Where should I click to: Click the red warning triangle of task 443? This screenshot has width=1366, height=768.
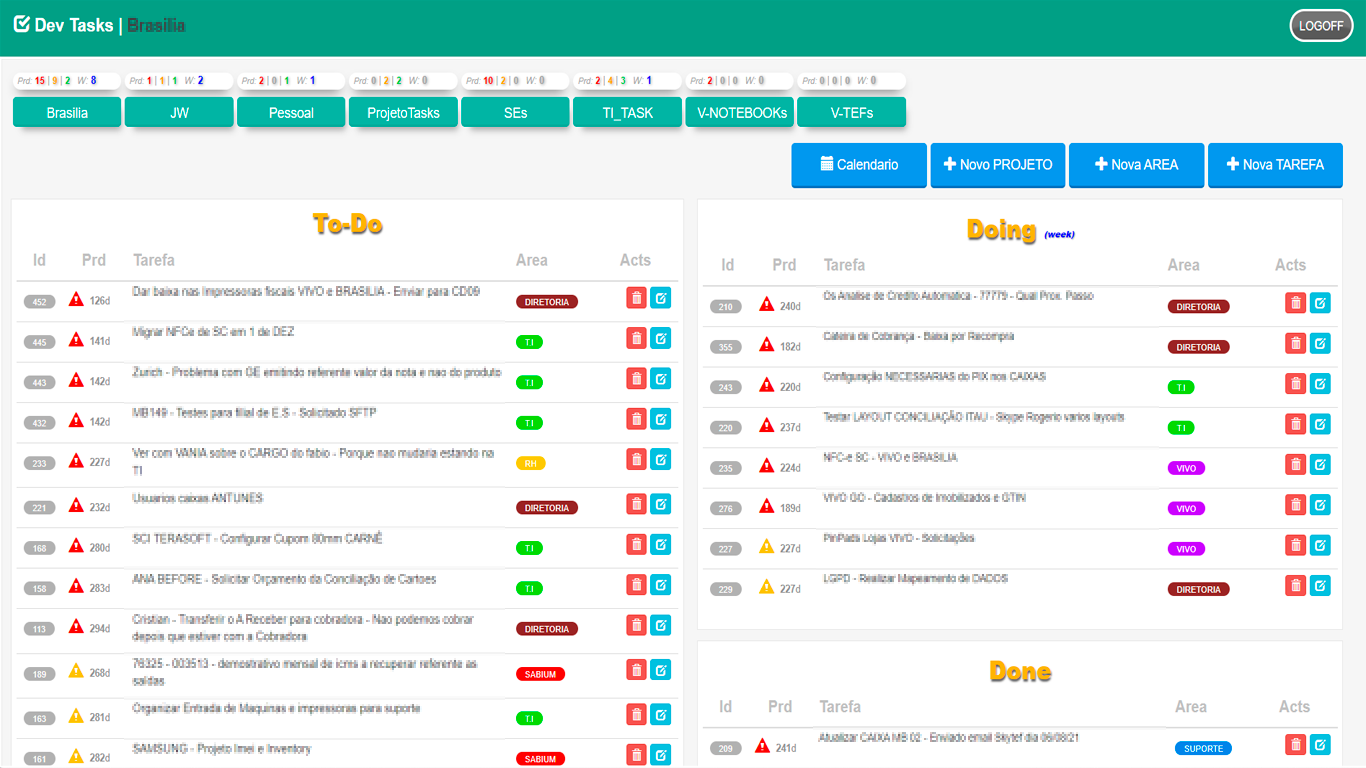click(x=76, y=380)
